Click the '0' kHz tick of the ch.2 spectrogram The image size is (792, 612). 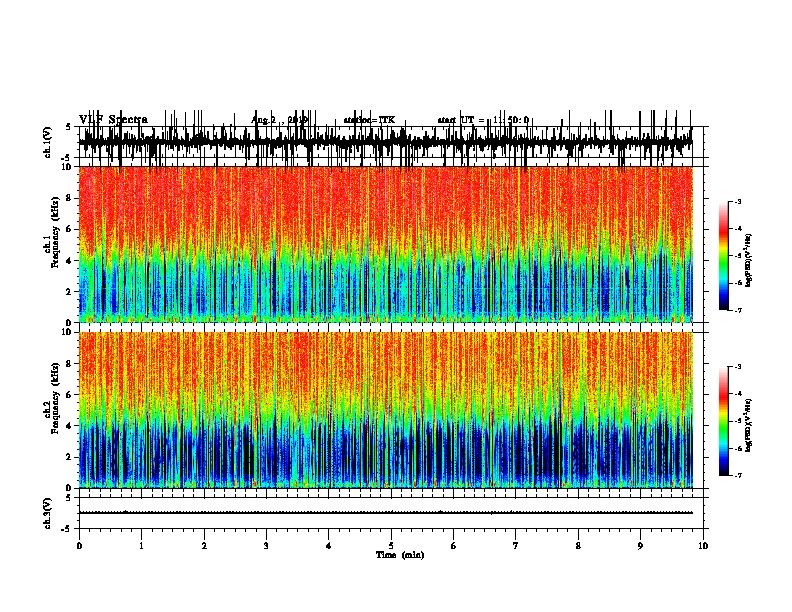tap(70, 488)
